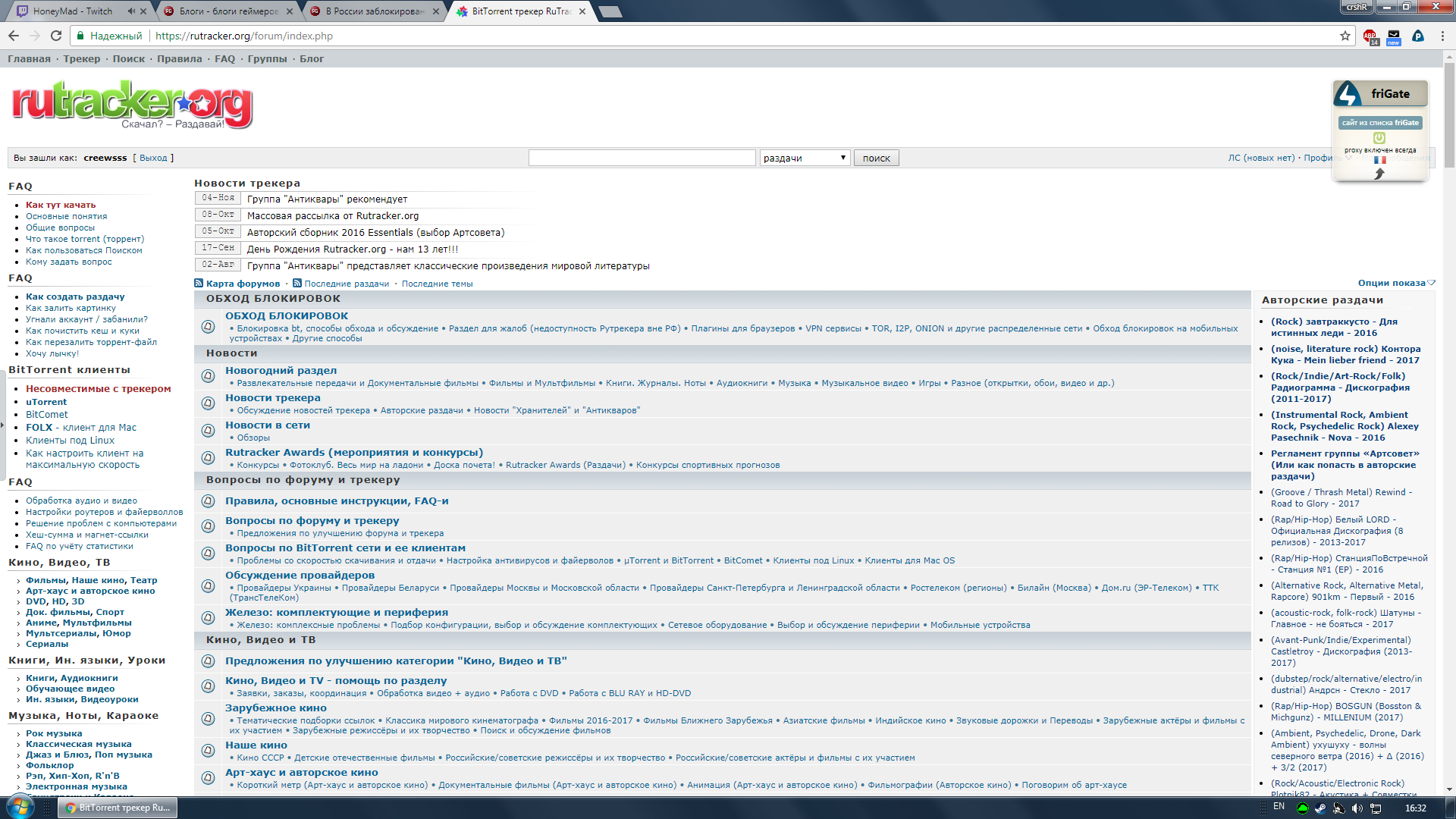This screenshot has width=1456, height=819.
Task: Open the Последние темы link
Action: point(438,284)
